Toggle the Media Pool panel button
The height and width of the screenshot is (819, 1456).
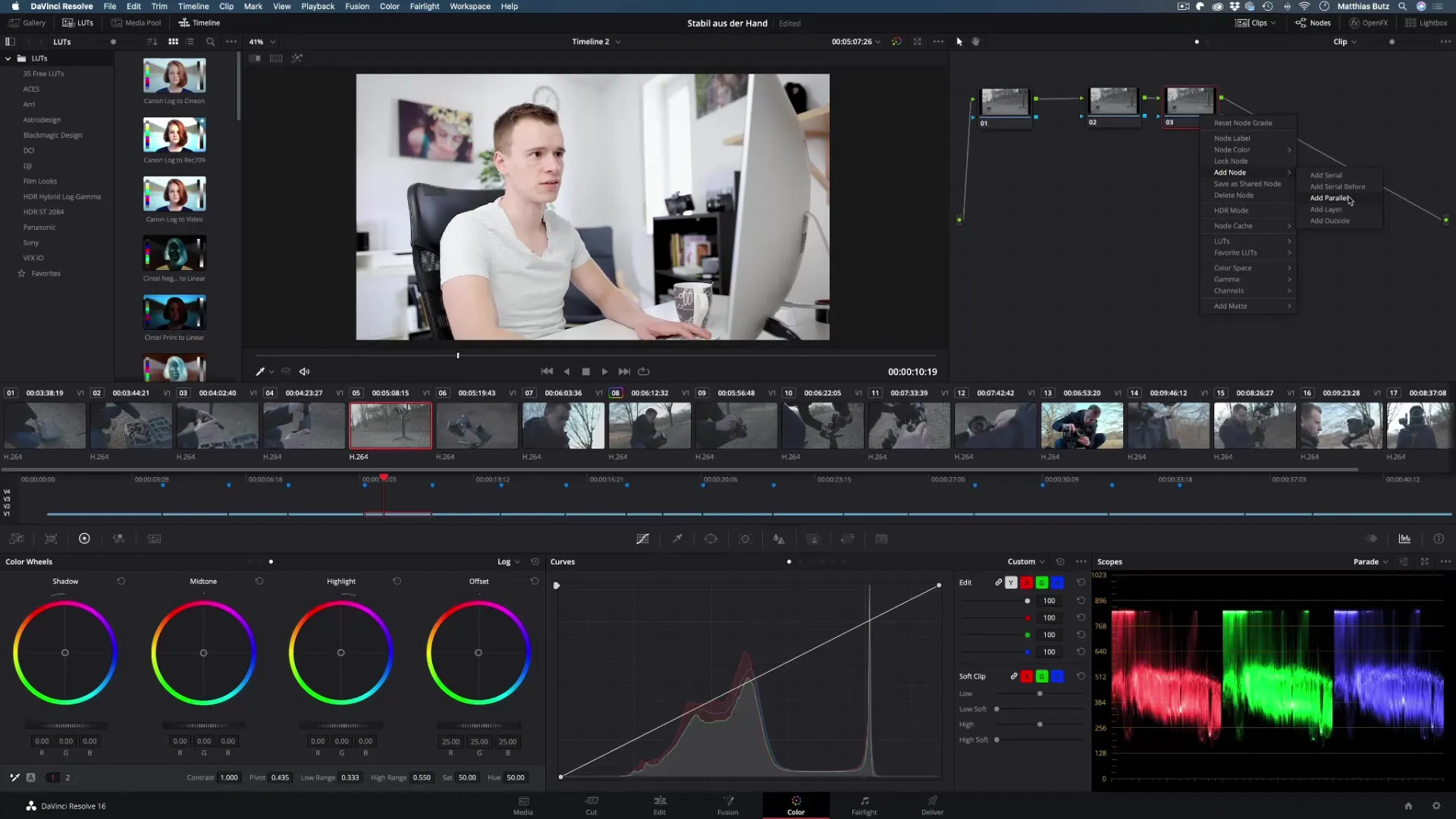136,23
